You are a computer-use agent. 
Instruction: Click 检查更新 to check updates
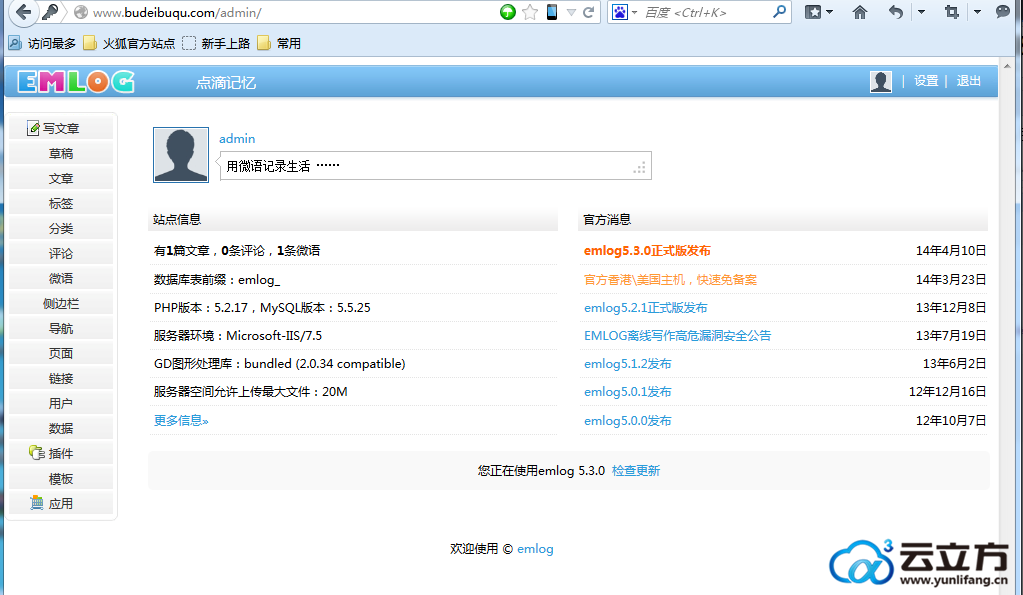[636, 470]
